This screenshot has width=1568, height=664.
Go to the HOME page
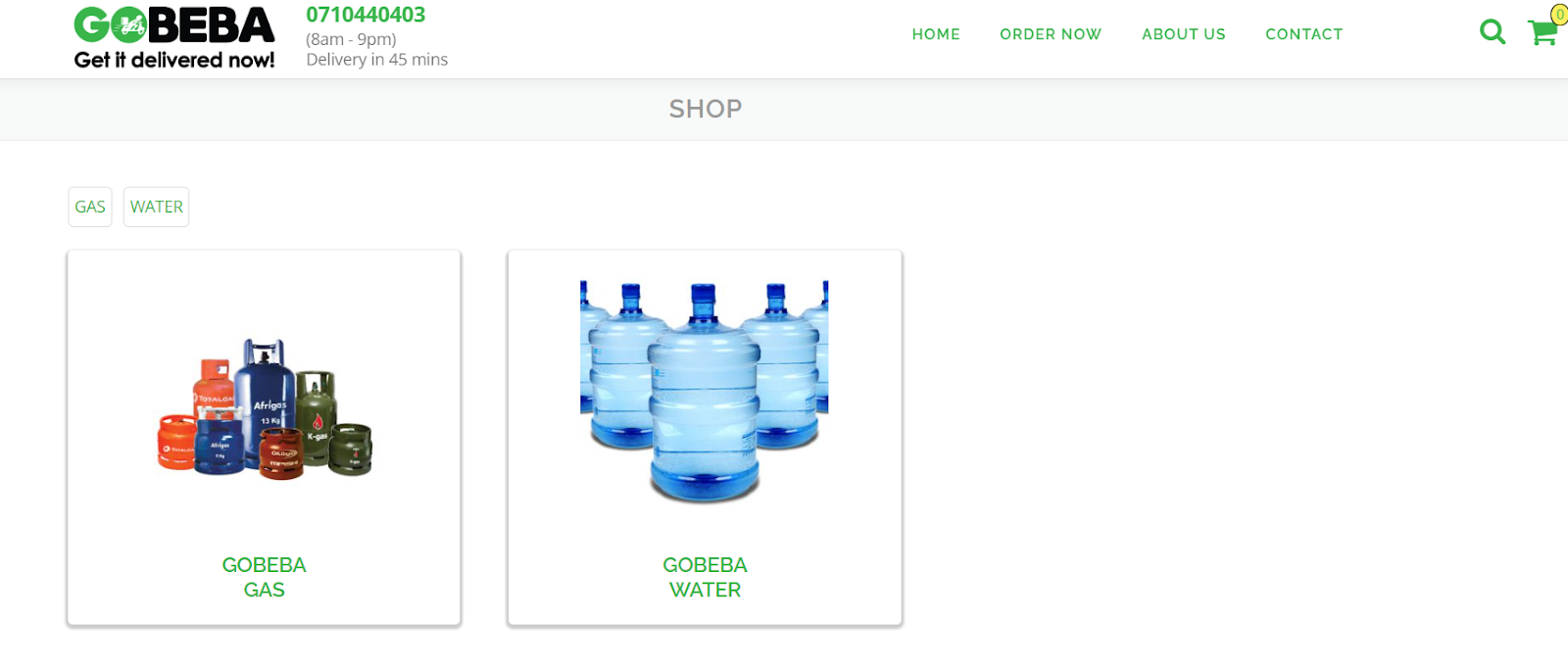[x=936, y=34]
